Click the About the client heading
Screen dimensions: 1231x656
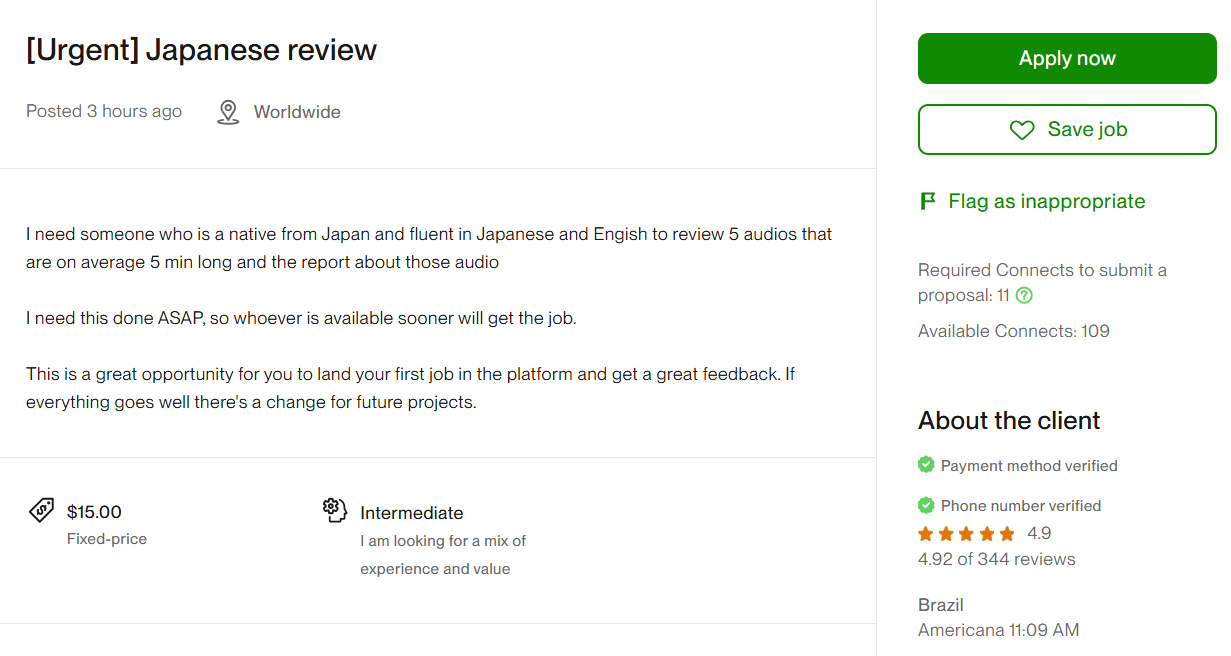click(1009, 420)
